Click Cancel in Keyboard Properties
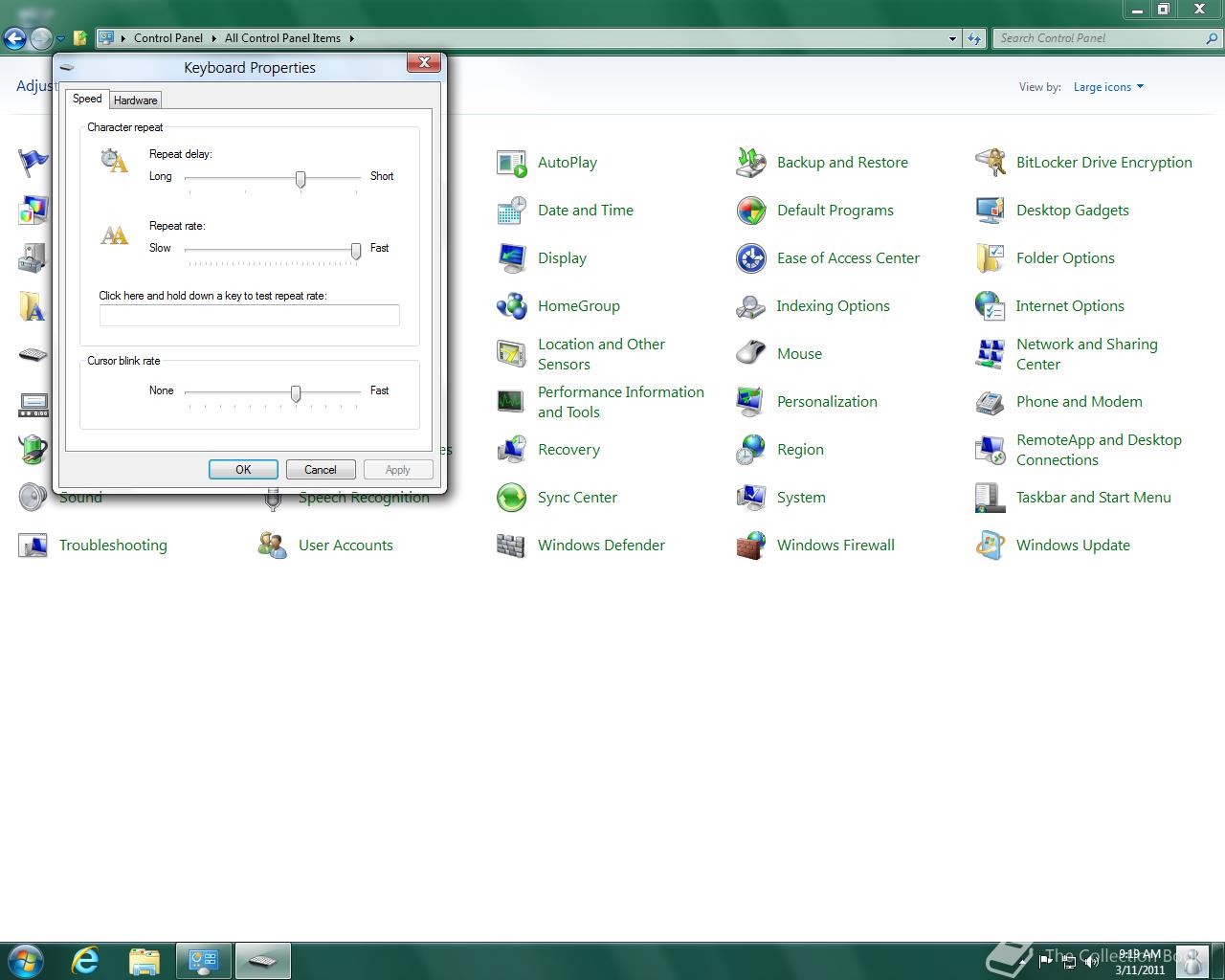Viewport: 1225px width, 980px height. [321, 470]
